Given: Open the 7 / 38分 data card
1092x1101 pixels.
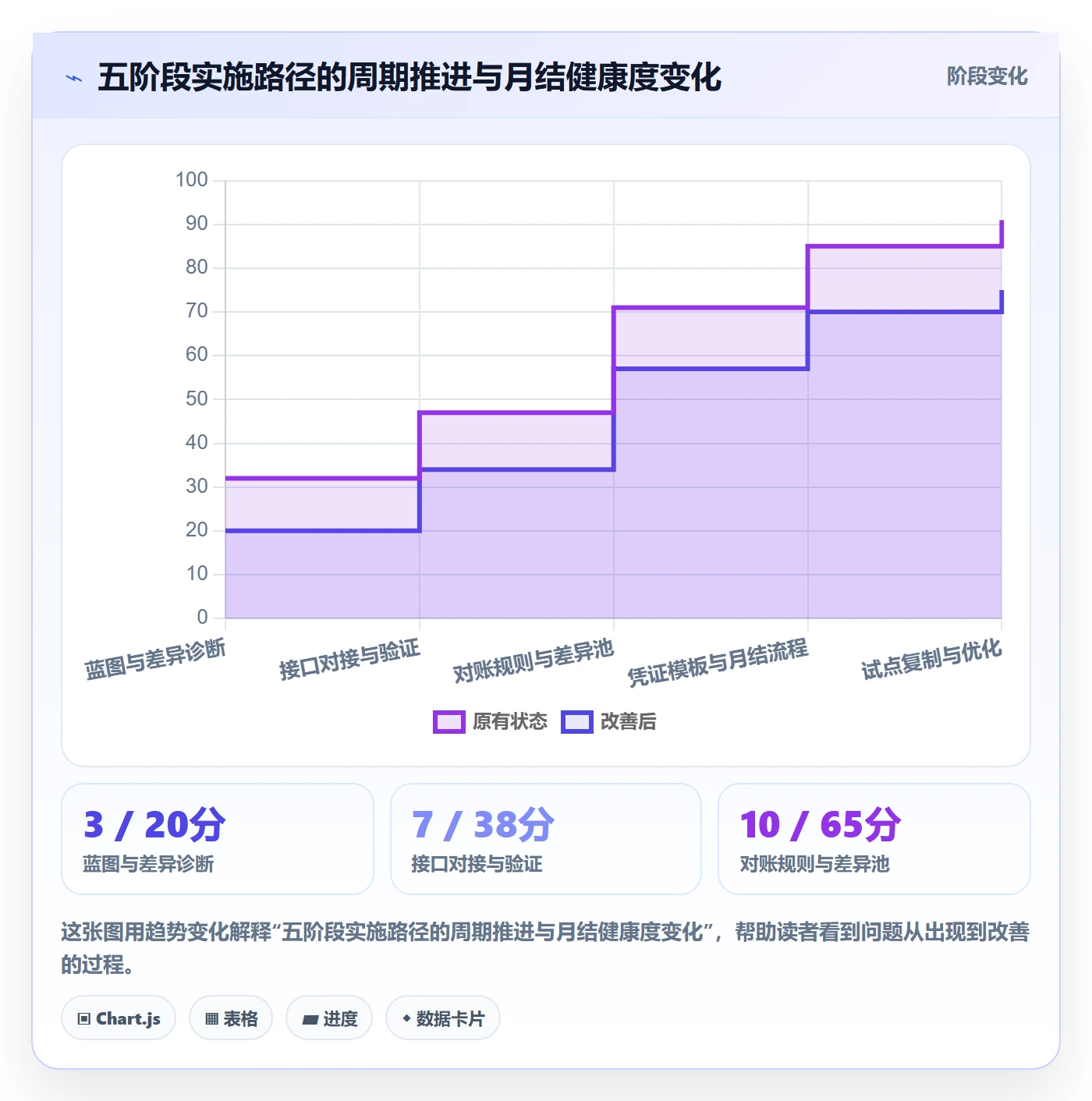Looking at the screenshot, I should pos(546,839).
